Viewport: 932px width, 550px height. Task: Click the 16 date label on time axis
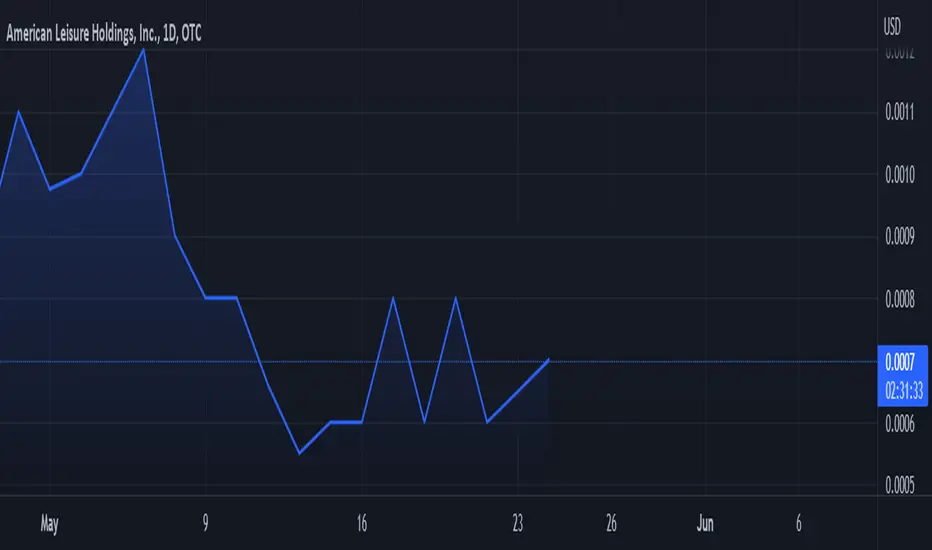pyautogui.click(x=361, y=523)
